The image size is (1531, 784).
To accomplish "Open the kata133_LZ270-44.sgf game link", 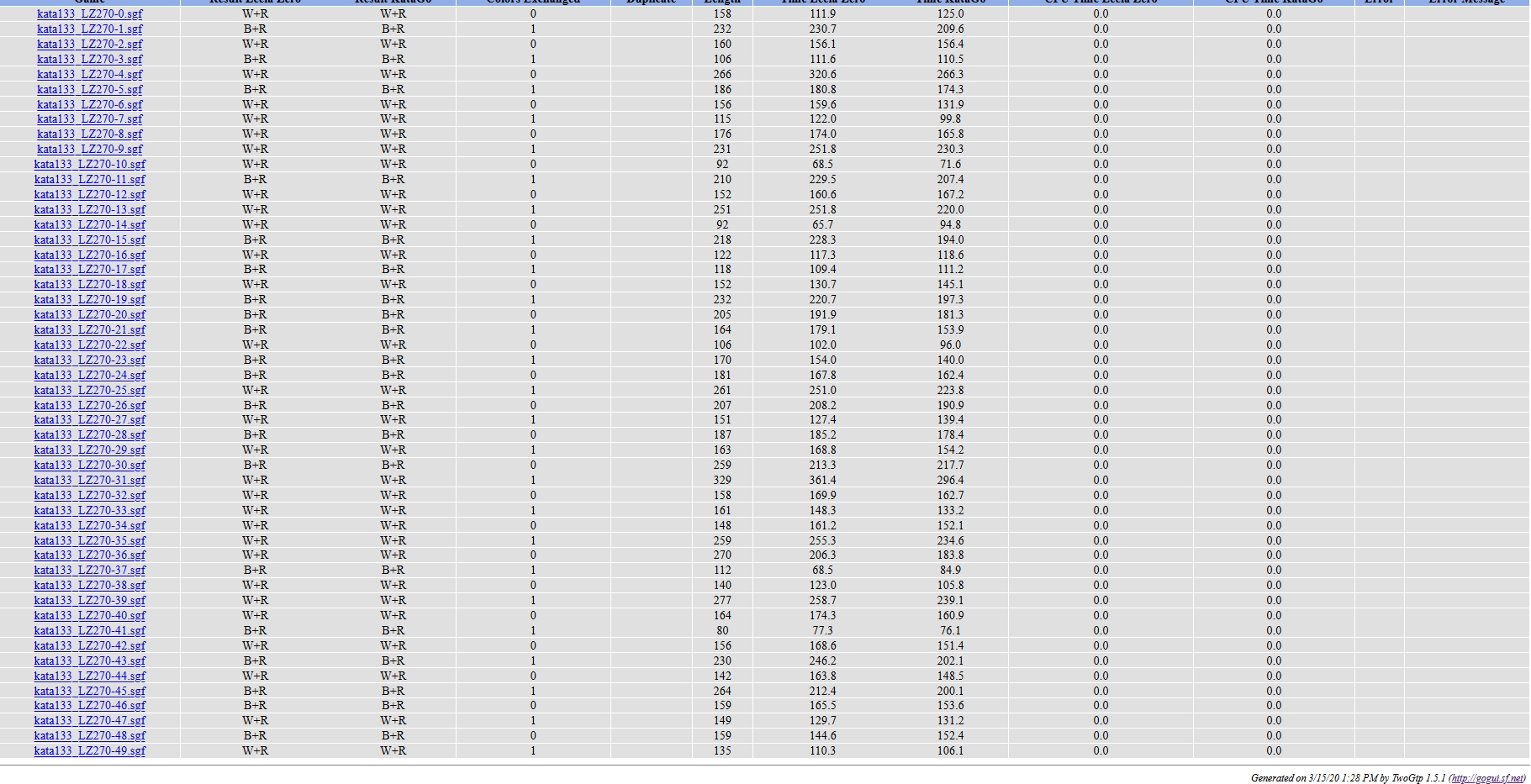I will (x=89, y=676).
